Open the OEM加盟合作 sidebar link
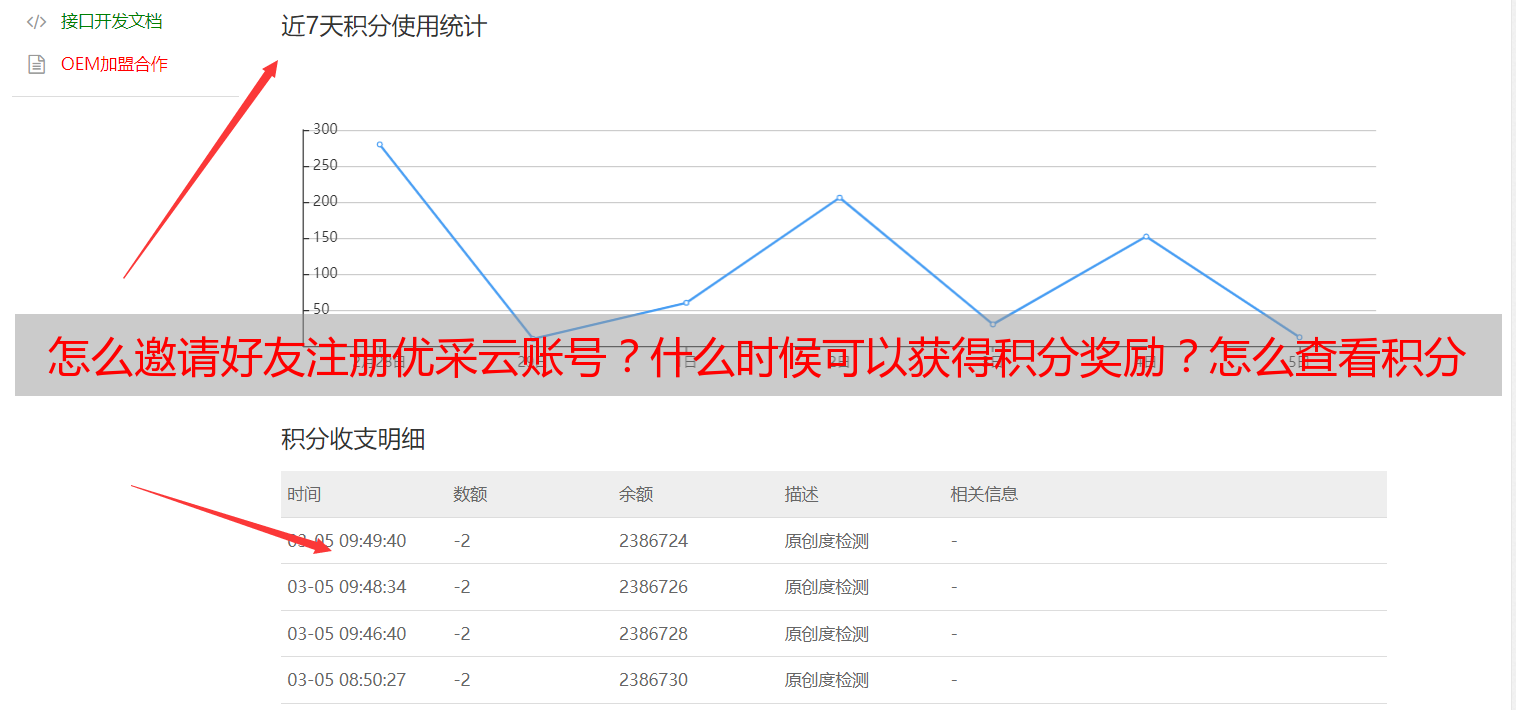This screenshot has width=1516, height=710. coord(114,64)
